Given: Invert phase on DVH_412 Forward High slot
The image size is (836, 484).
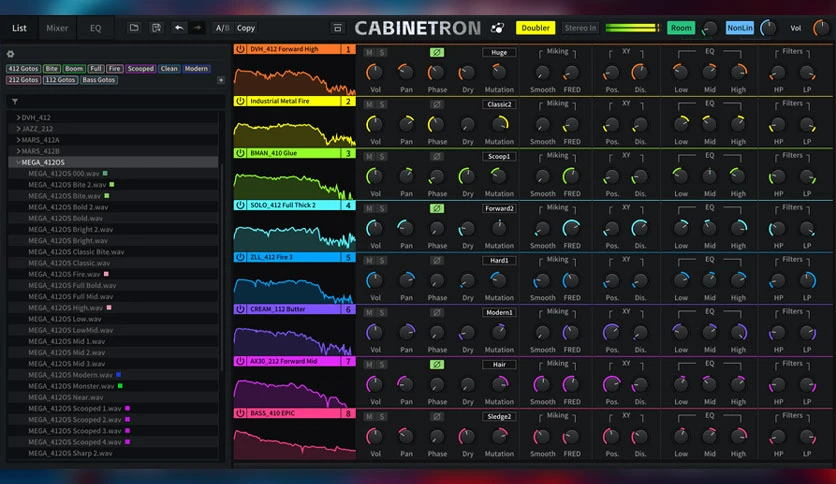Looking at the screenshot, I should point(437,52).
